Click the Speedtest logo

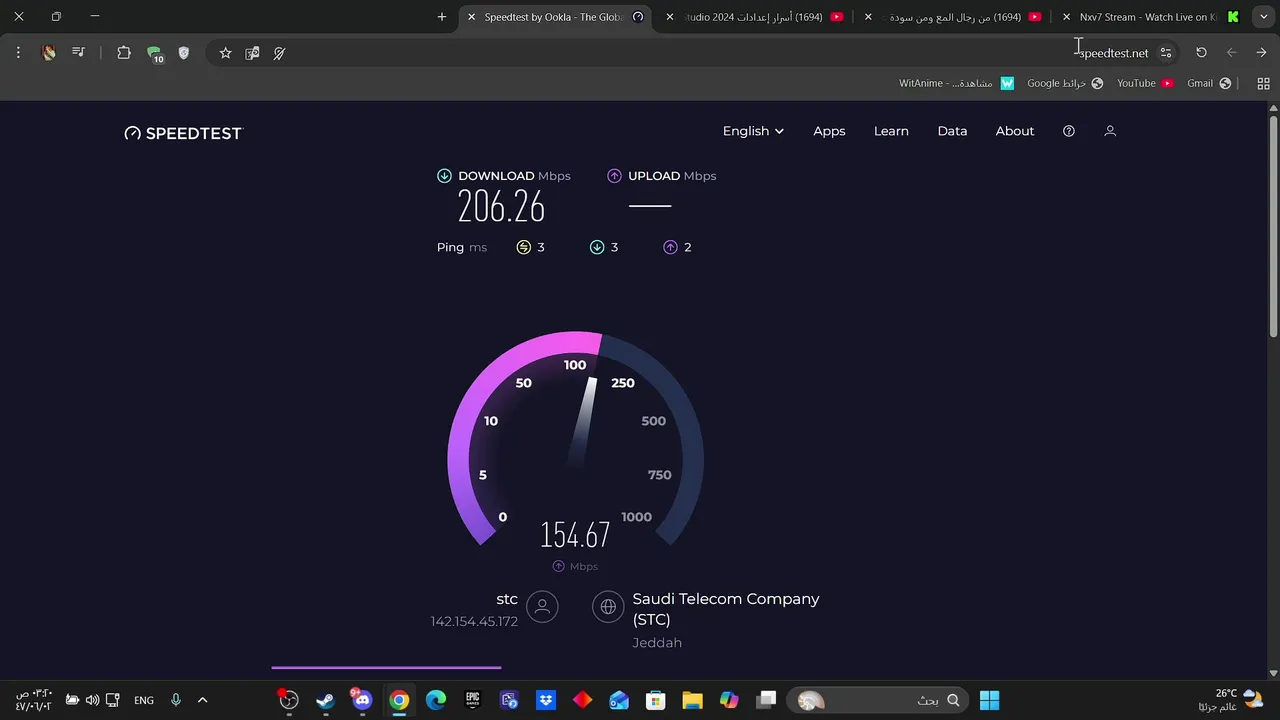coord(183,133)
